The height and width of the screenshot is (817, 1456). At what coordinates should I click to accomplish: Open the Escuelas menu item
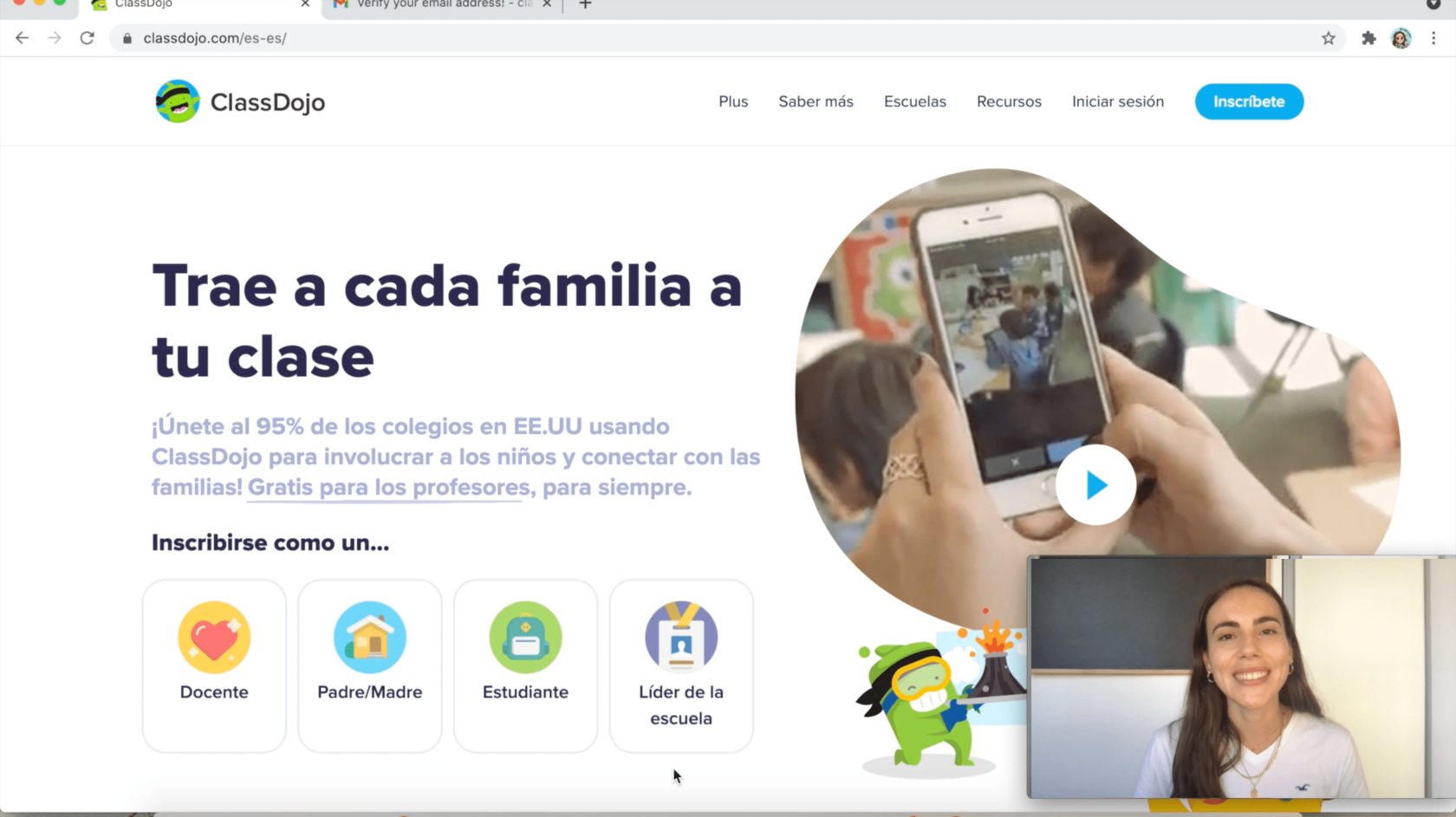tap(915, 101)
